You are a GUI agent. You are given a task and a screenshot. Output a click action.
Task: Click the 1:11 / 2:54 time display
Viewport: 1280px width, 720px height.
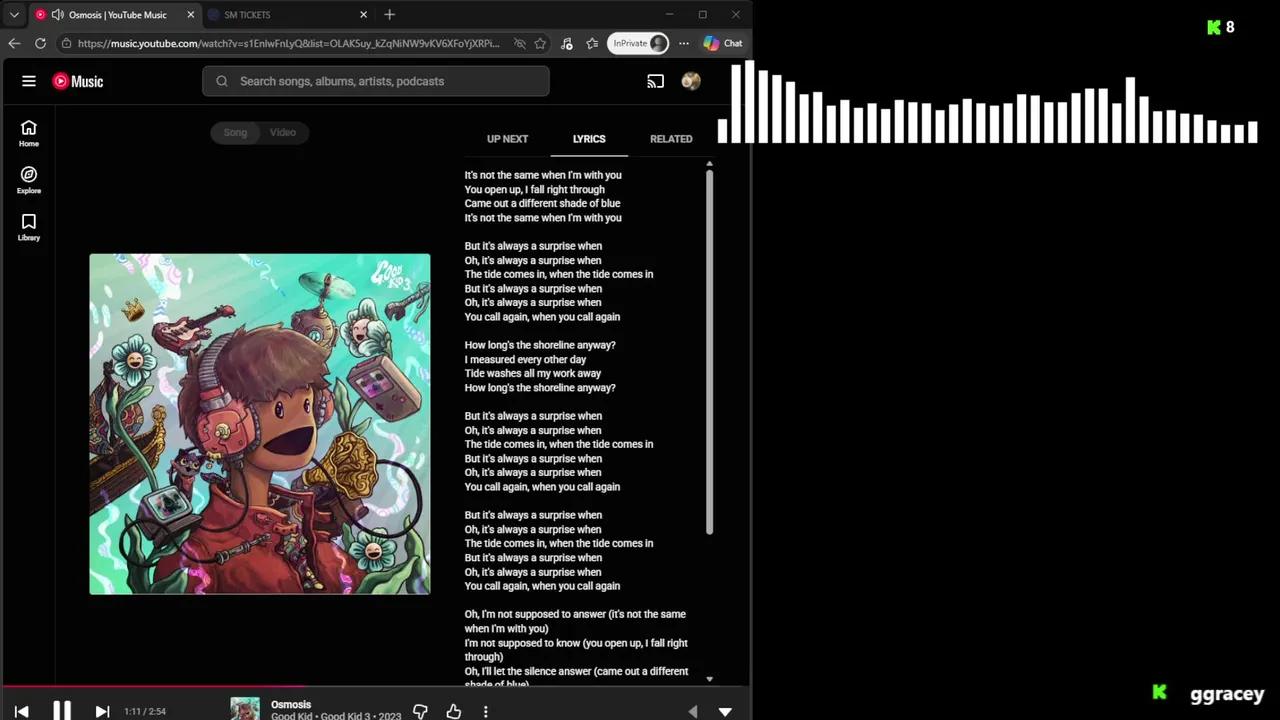point(145,711)
